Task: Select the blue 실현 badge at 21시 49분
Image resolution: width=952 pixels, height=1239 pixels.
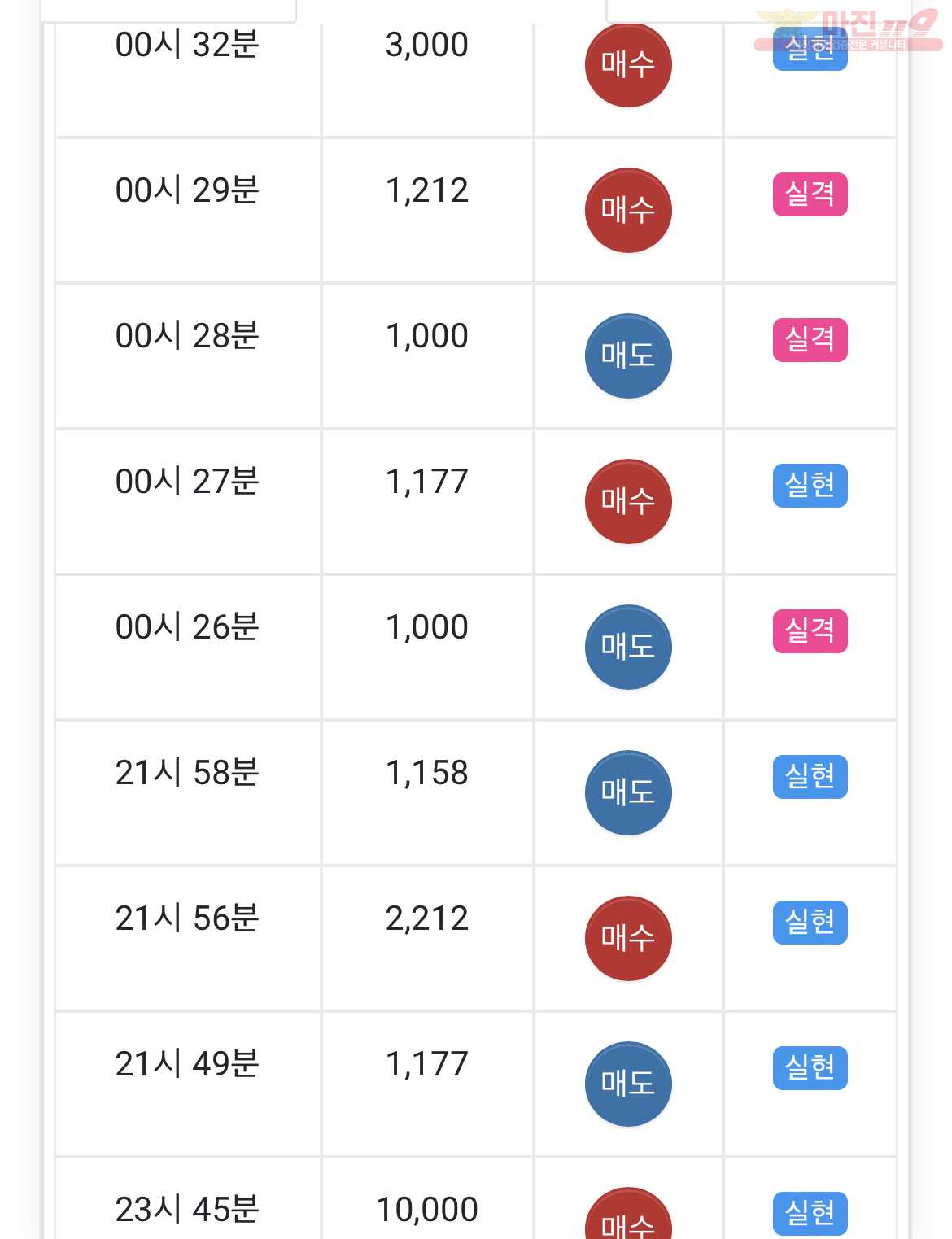Action: coord(810,1068)
